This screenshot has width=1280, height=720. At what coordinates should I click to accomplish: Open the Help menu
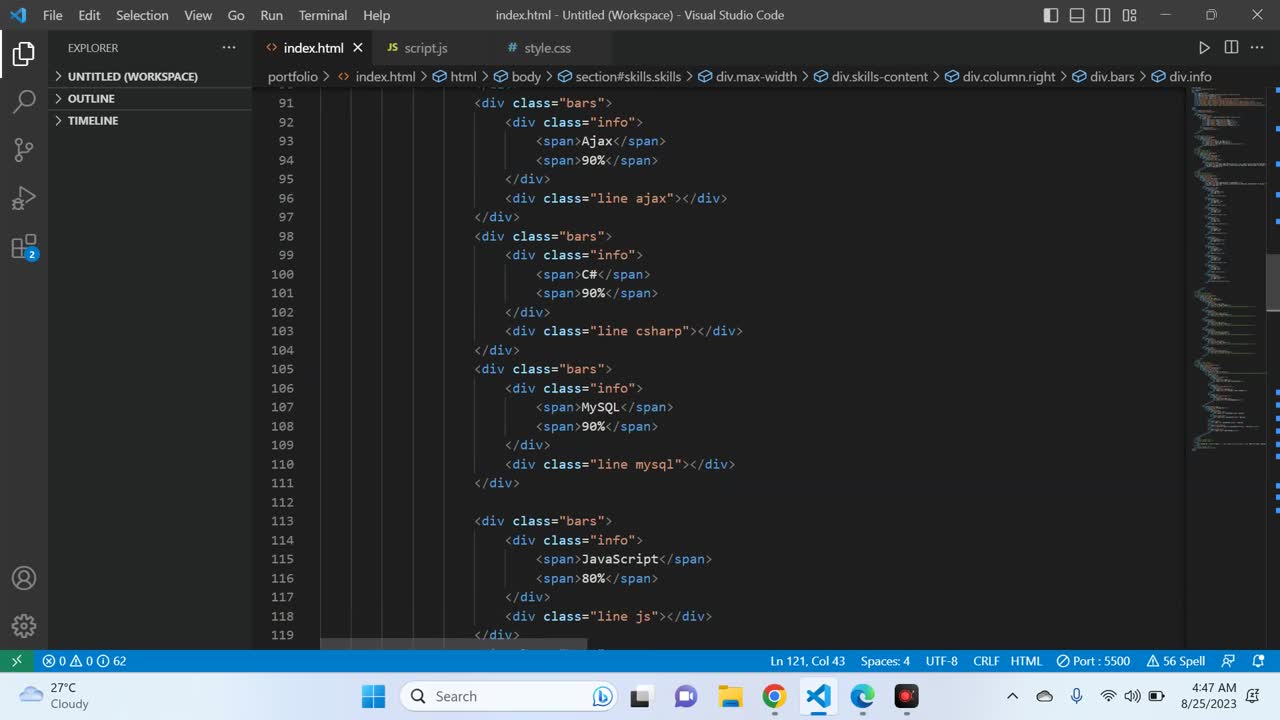[x=376, y=15]
